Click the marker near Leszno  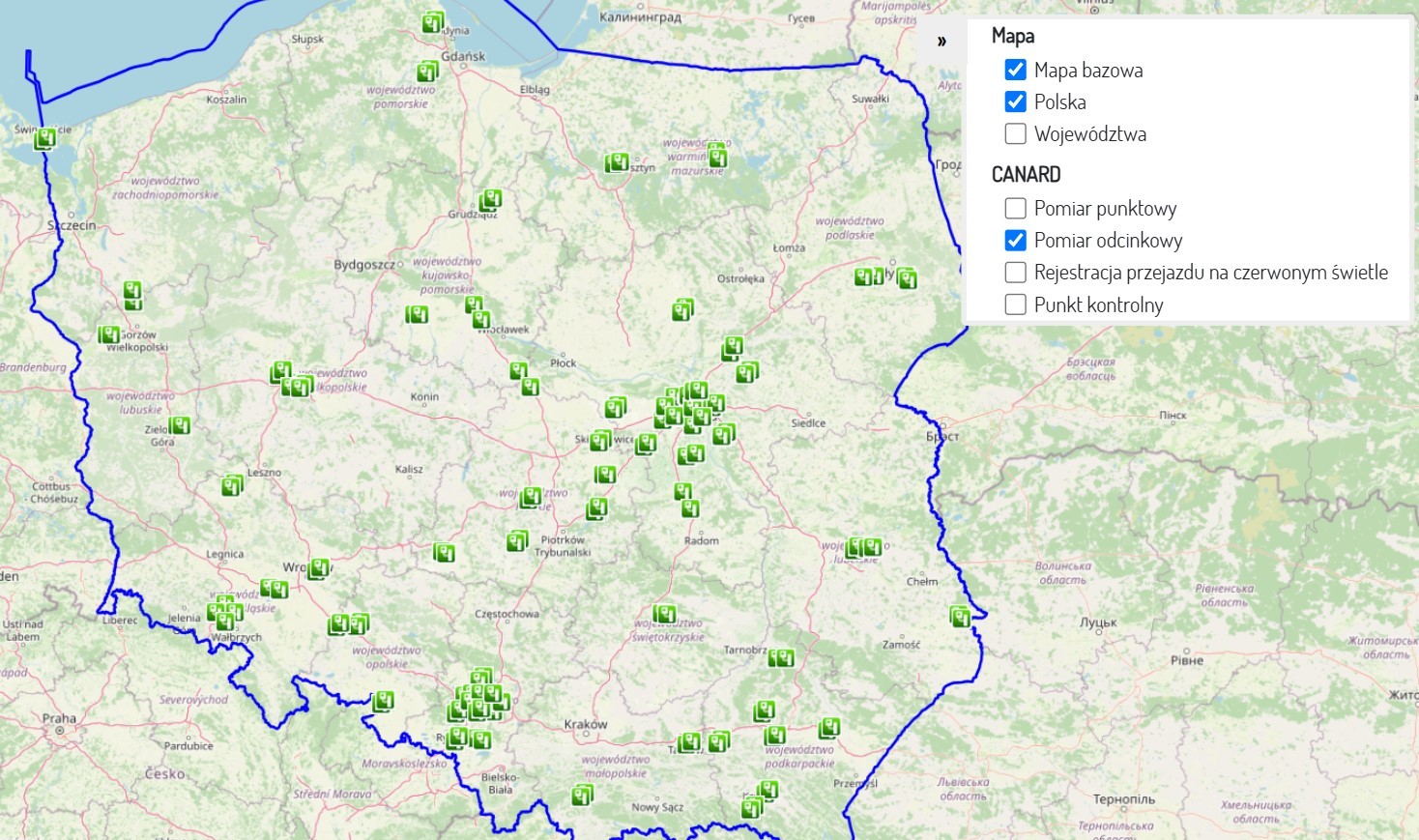[230, 486]
